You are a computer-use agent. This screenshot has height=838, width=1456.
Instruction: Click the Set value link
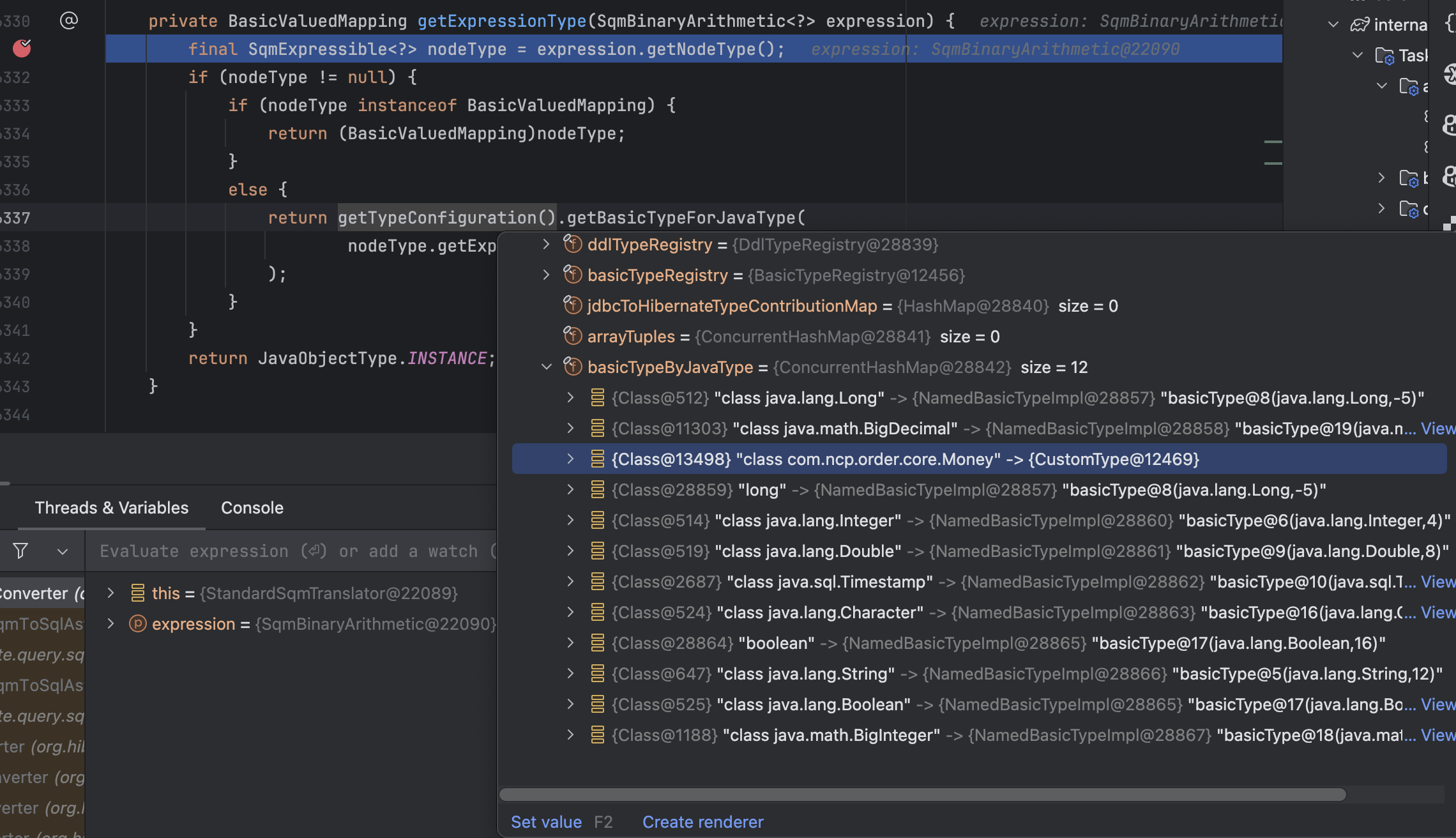(x=546, y=822)
